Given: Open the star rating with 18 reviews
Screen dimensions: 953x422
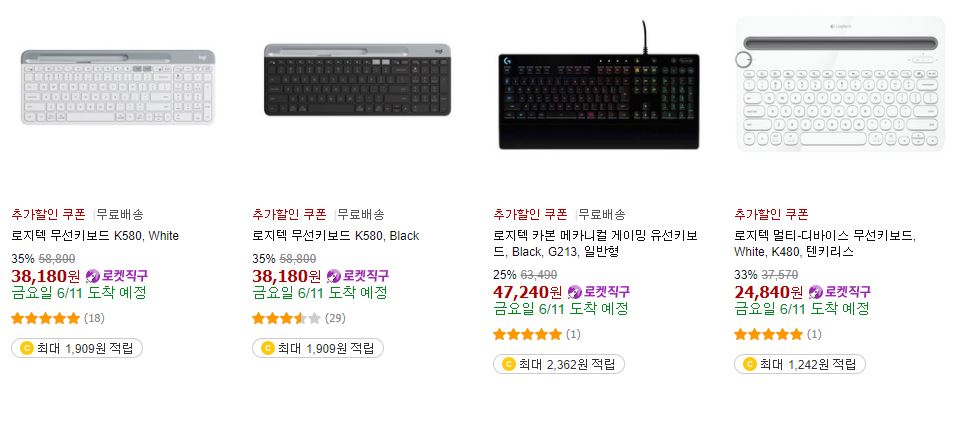Looking at the screenshot, I should tap(46, 318).
